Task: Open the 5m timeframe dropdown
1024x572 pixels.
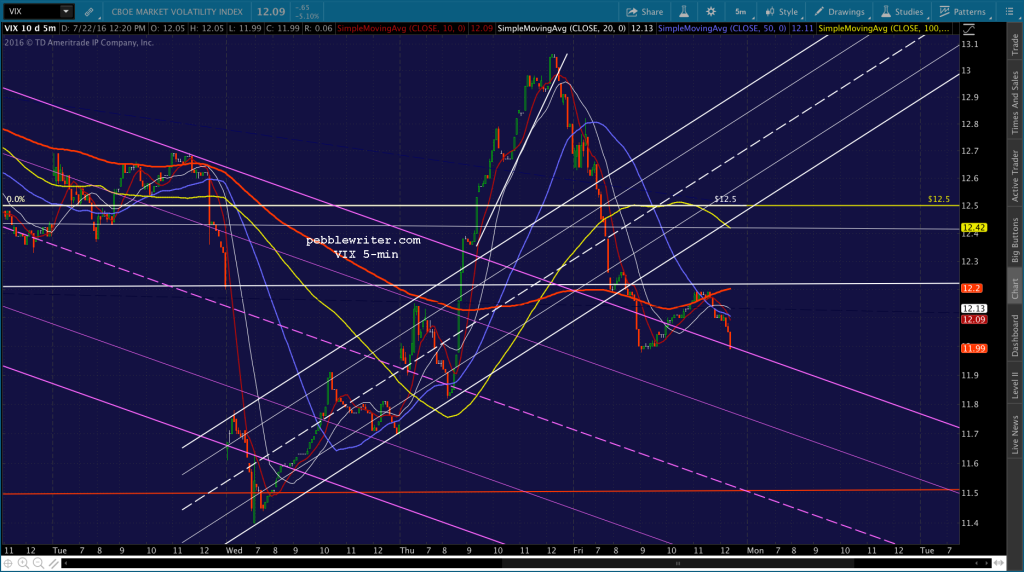Action: point(742,12)
